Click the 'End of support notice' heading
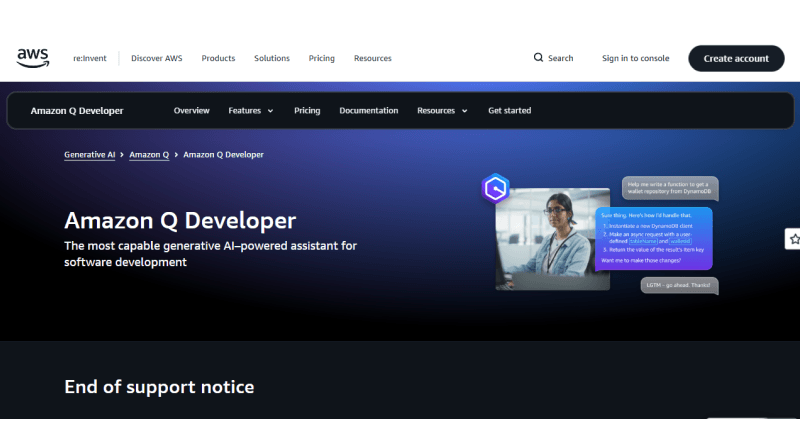Screen dimensions: 800x445 [x=159, y=387]
